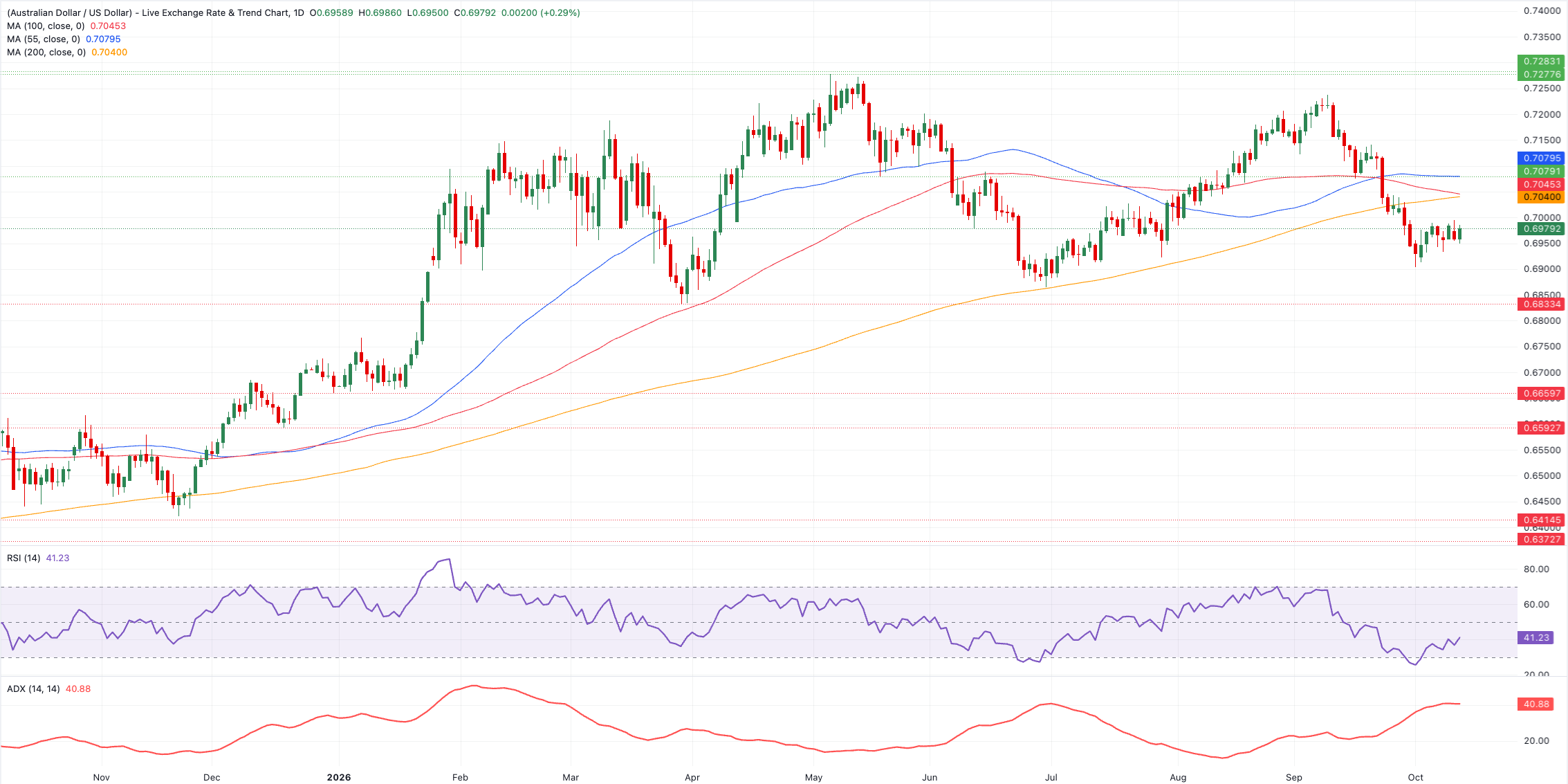The width and height of the screenshot is (1568, 784).
Task: Click the Feb label on time axis
Action: click(x=460, y=778)
